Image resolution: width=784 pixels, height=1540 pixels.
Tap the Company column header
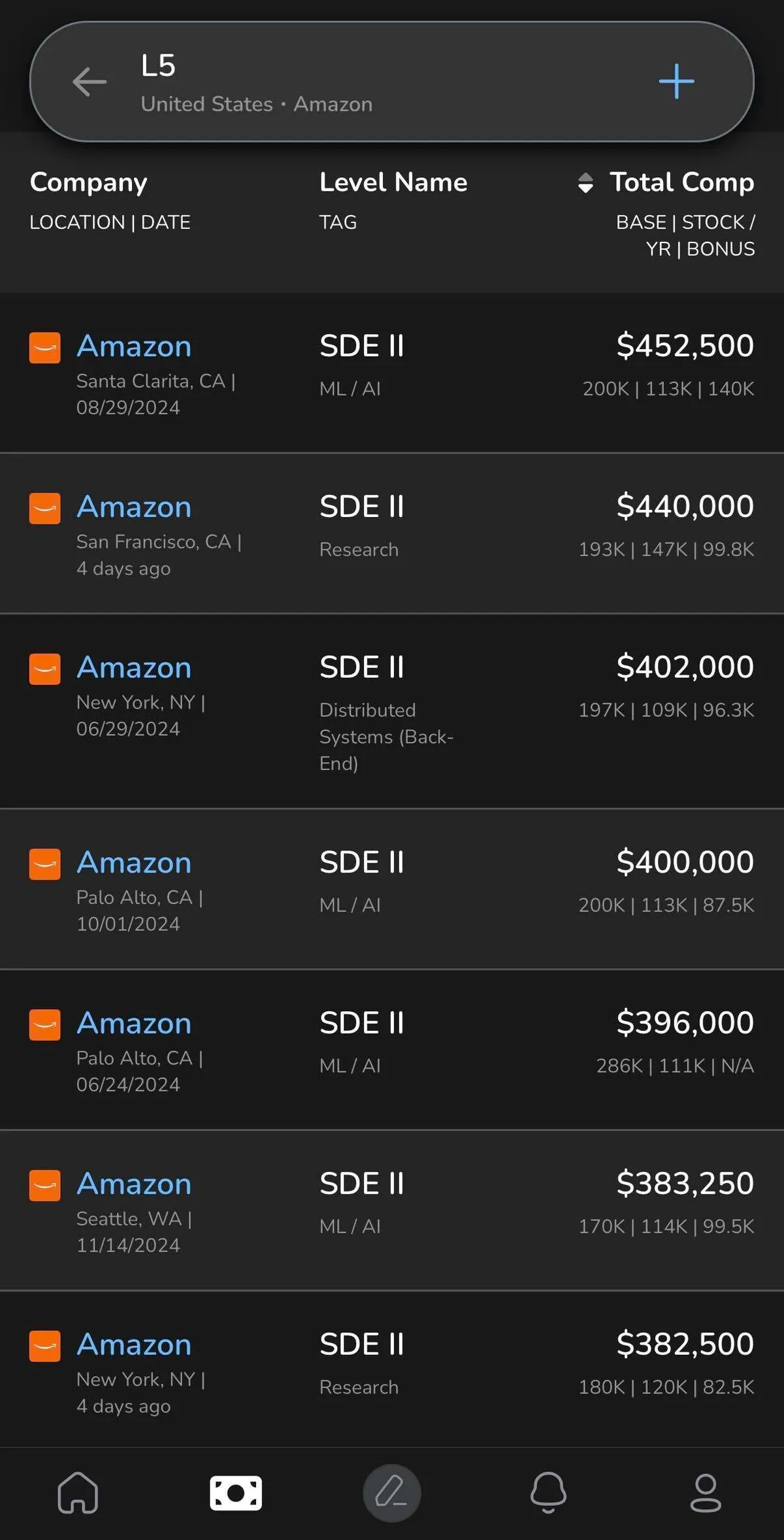point(88,182)
